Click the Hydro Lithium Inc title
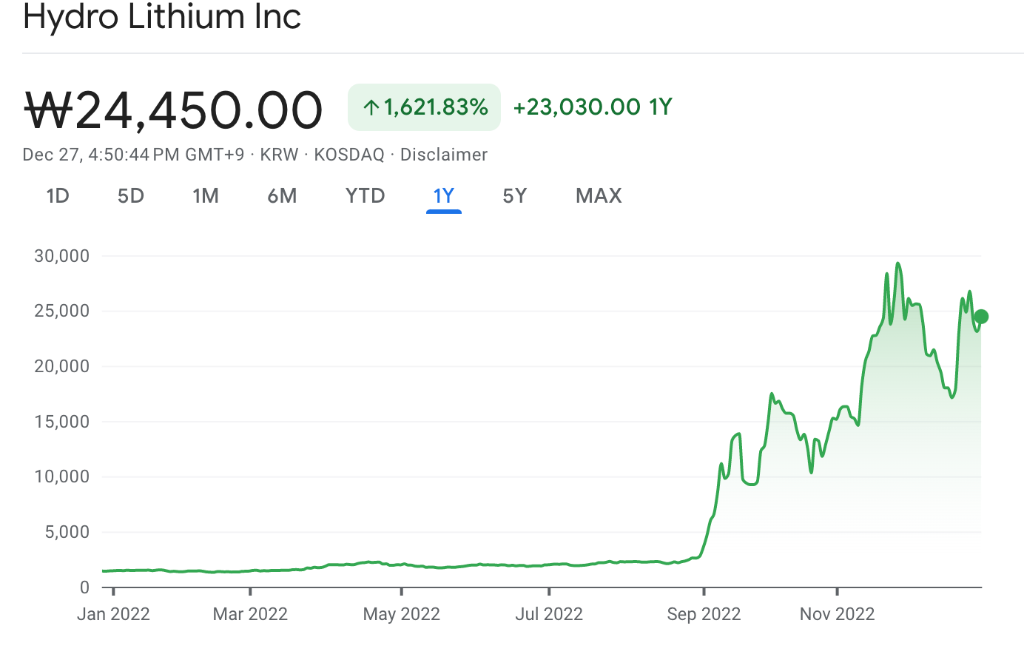This screenshot has width=1024, height=645. pyautogui.click(x=162, y=16)
